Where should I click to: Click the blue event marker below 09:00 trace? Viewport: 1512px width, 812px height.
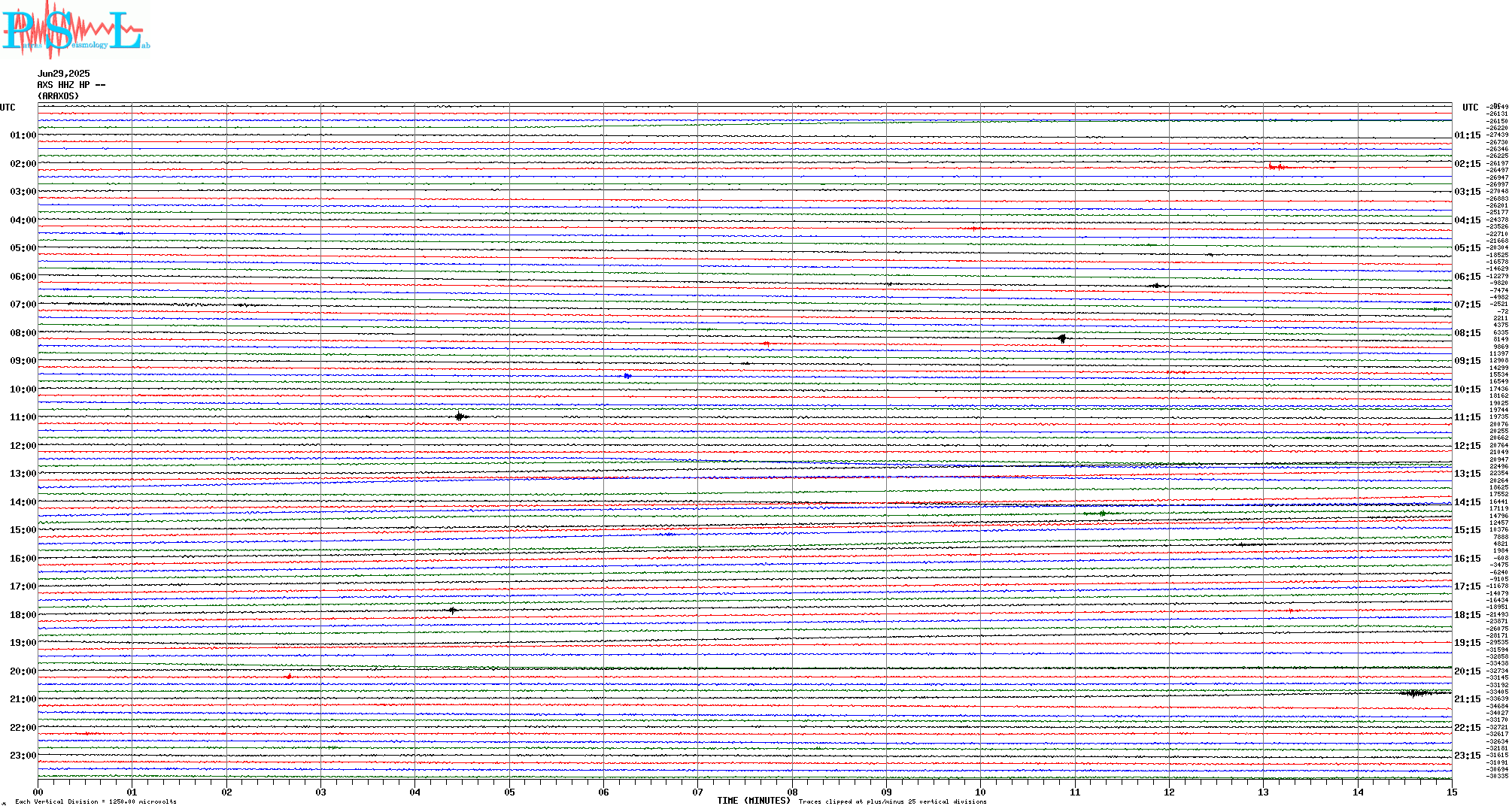tap(627, 375)
